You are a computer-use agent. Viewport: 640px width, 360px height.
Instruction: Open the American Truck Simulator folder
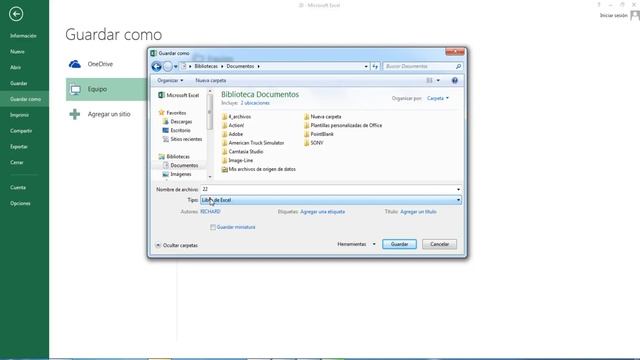point(253,143)
